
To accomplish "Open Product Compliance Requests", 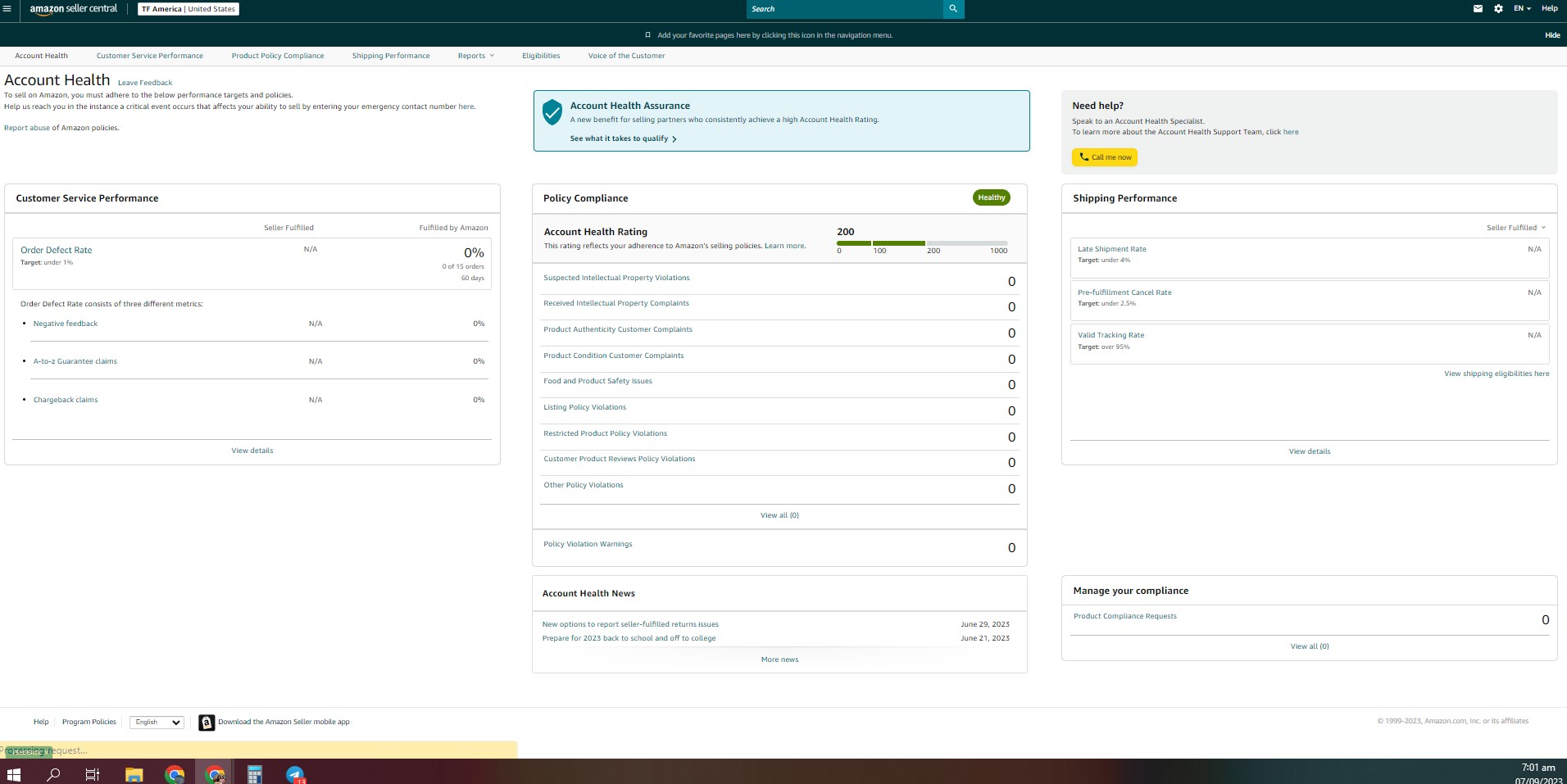I will [1125, 616].
